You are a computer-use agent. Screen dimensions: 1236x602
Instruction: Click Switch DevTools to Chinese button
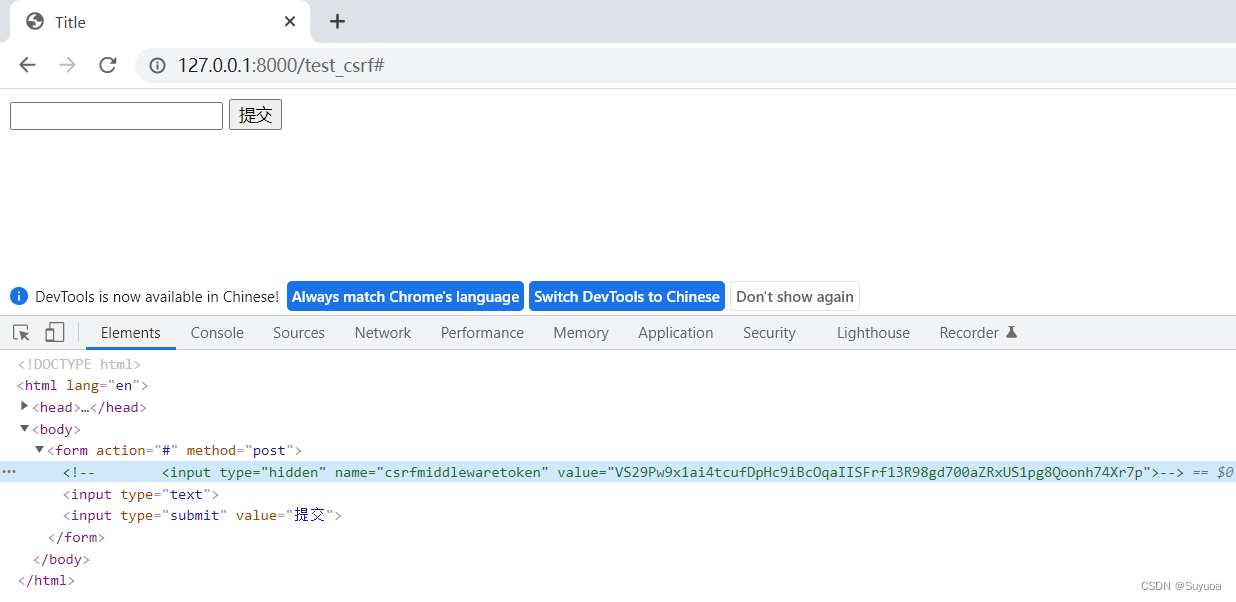626,296
